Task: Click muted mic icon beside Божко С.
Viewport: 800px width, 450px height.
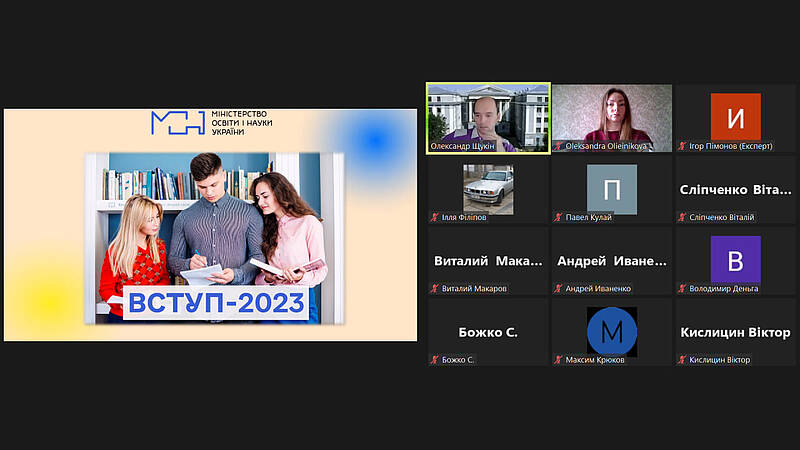Action: click(x=435, y=360)
